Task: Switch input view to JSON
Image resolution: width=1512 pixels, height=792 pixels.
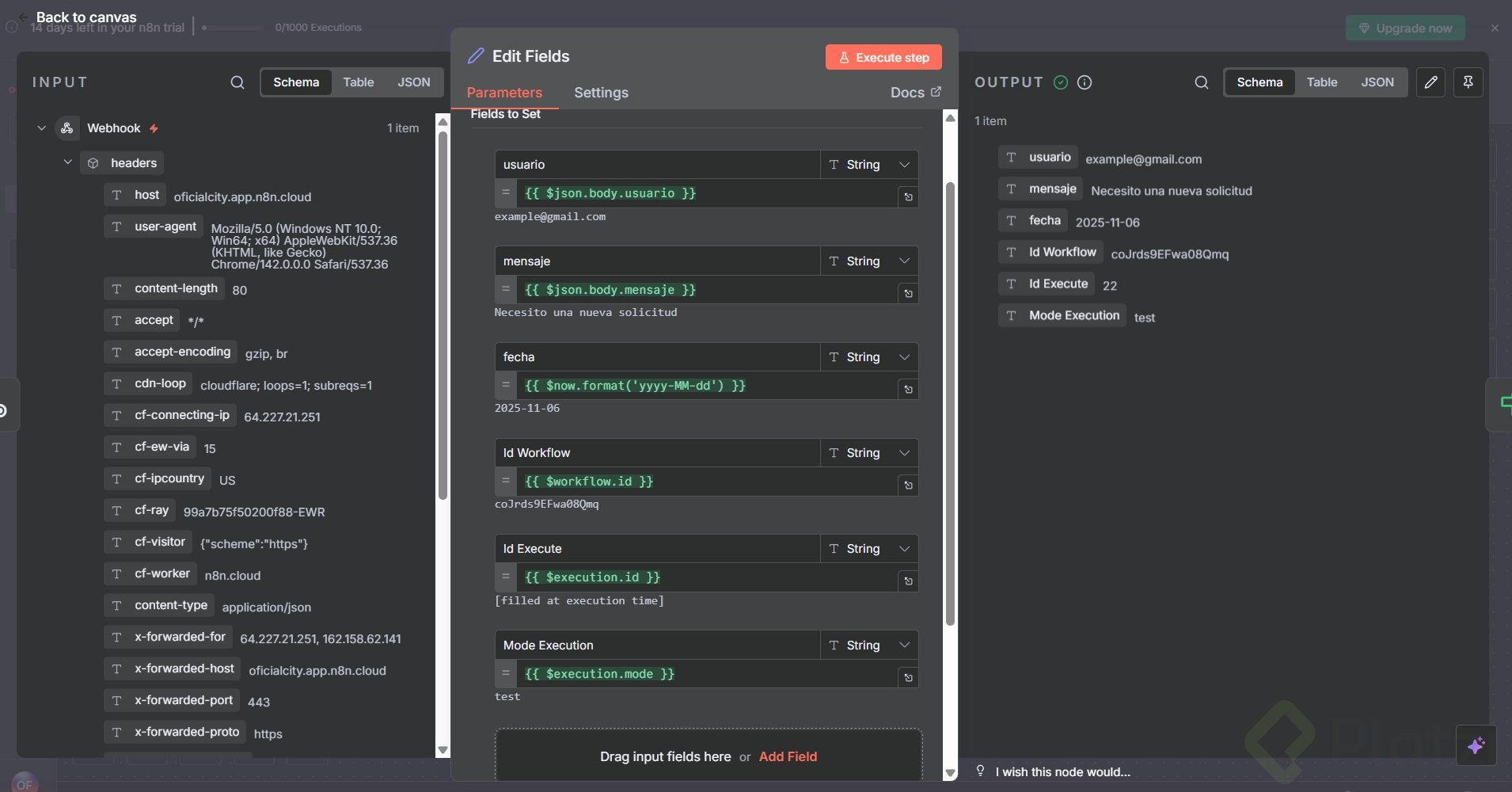Action: [x=413, y=82]
